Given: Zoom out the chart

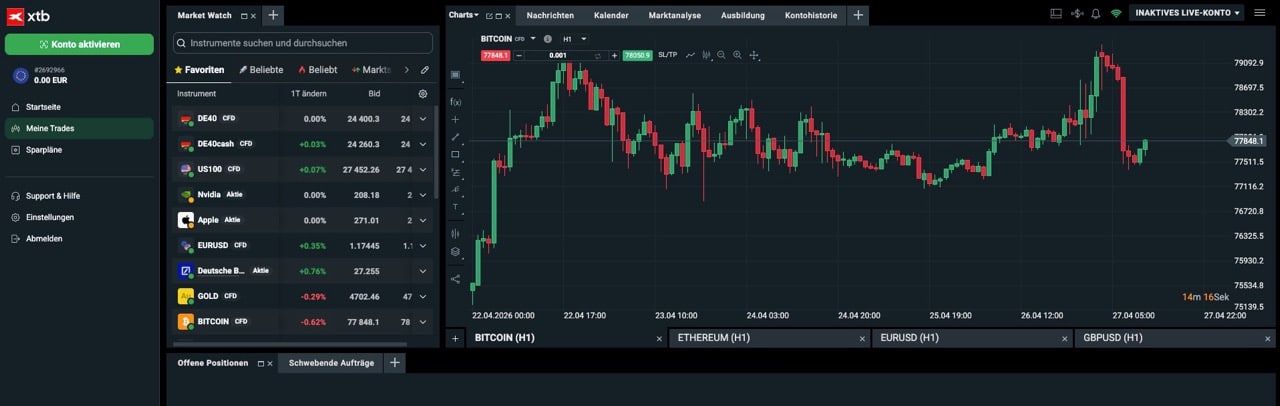Looking at the screenshot, I should (721, 55).
